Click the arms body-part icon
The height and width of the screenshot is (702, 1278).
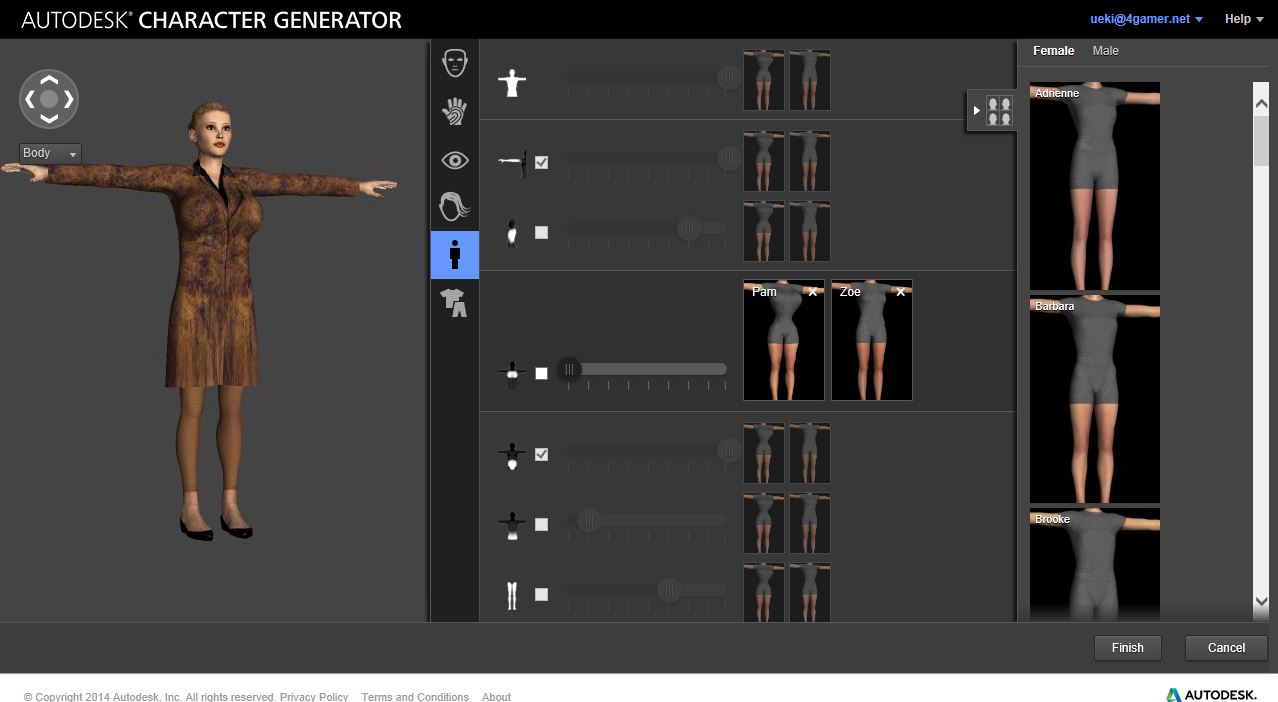click(512, 162)
